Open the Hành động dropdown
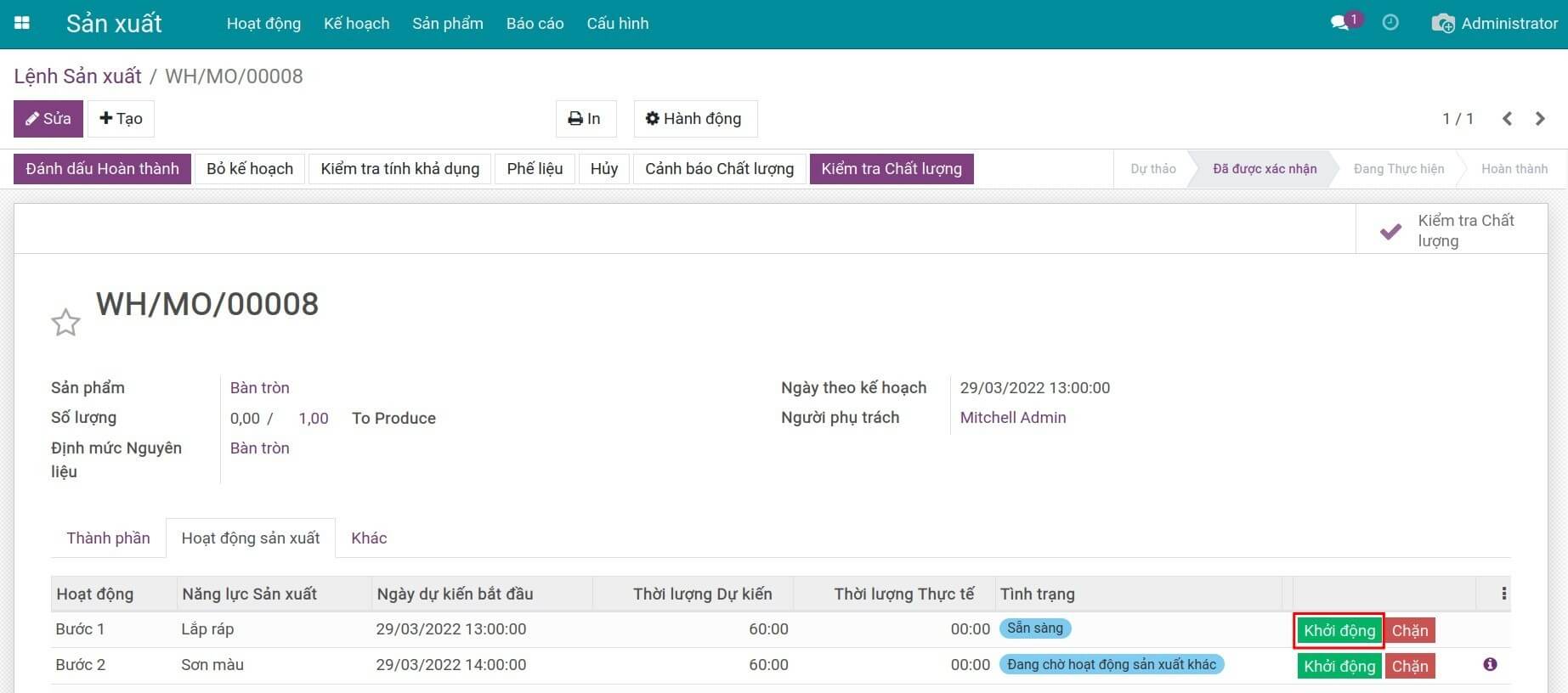This screenshot has height=693, width=1568. point(694,119)
